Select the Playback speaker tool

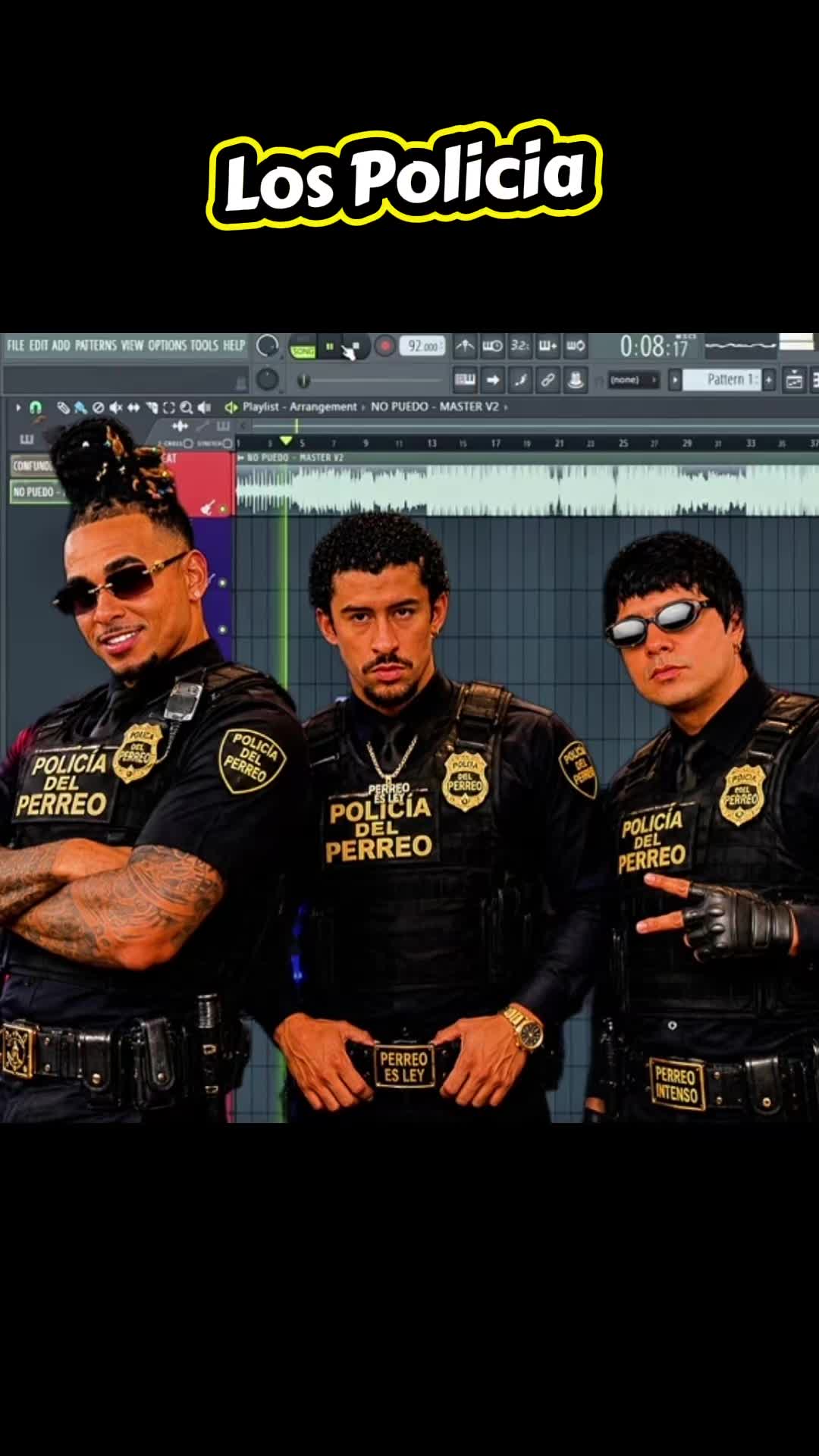pyautogui.click(x=203, y=407)
